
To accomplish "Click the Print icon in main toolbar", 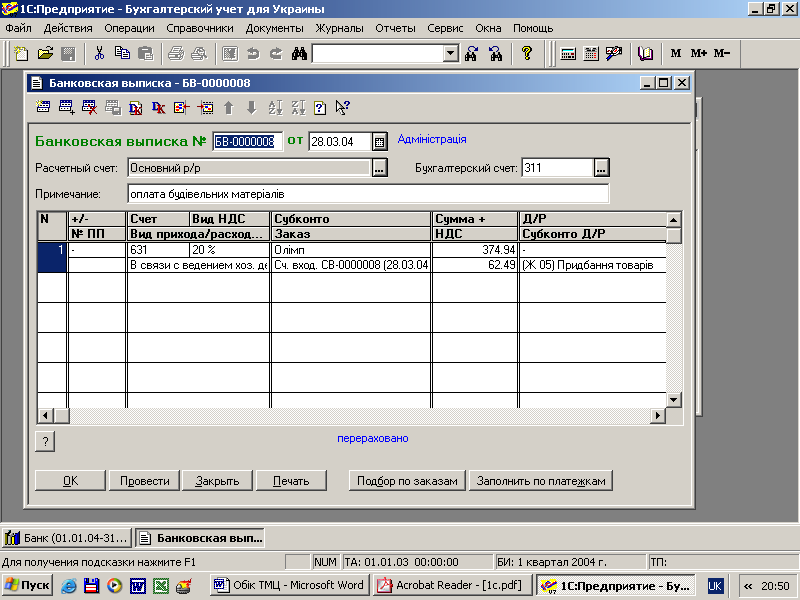I will click(x=176, y=53).
